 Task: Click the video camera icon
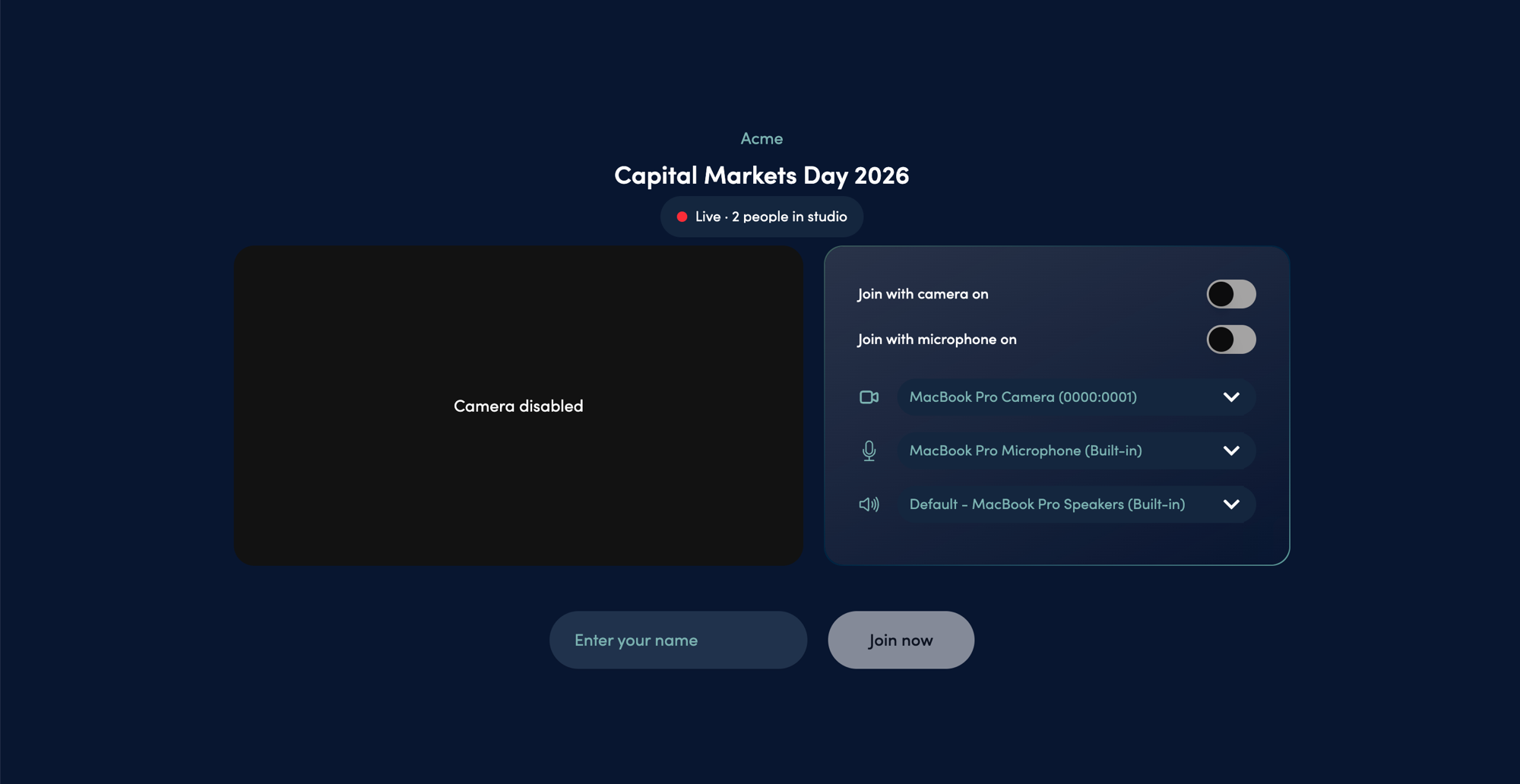(x=869, y=397)
